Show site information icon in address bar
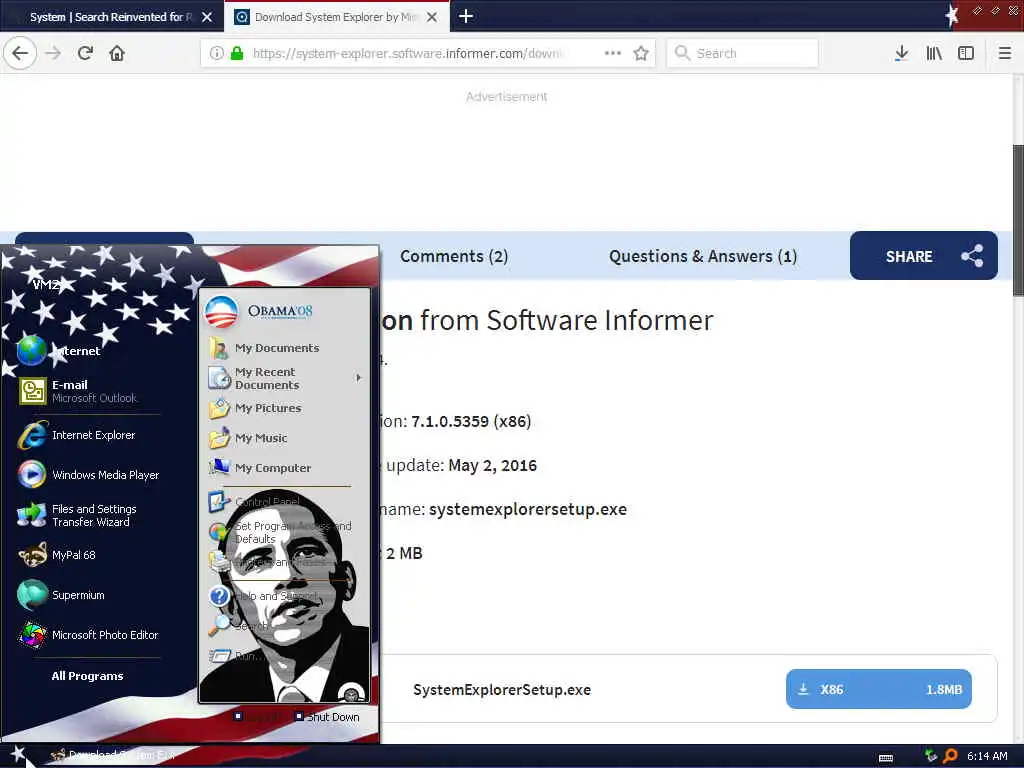The image size is (1024, 768). [x=216, y=53]
